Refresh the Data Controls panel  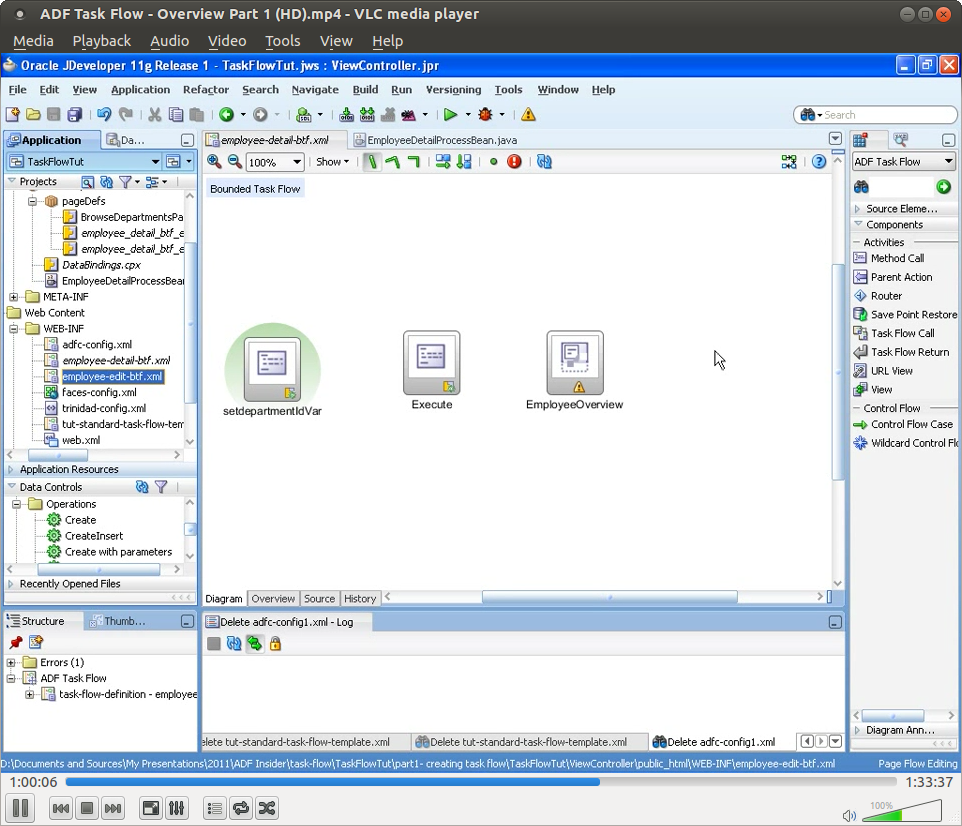[x=140, y=487]
